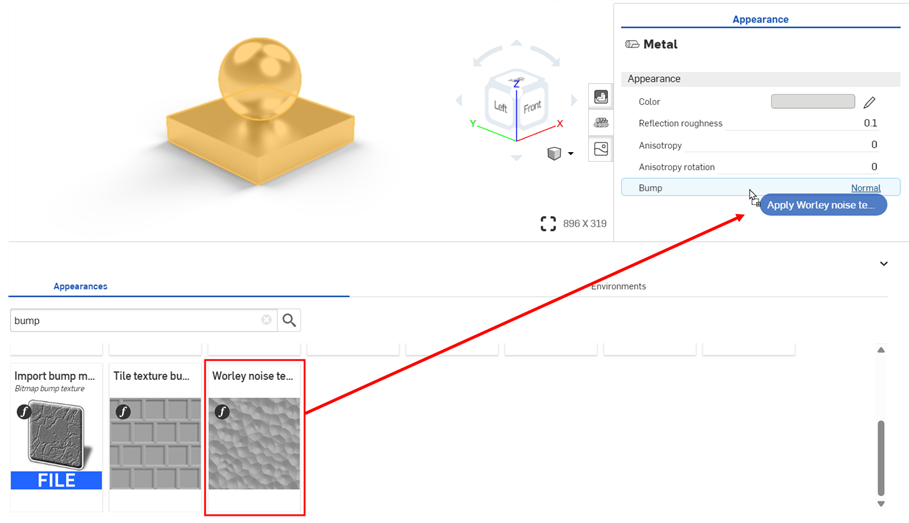909x523 pixels.
Task: Click scrollbar down arrow in library
Action: tap(881, 504)
